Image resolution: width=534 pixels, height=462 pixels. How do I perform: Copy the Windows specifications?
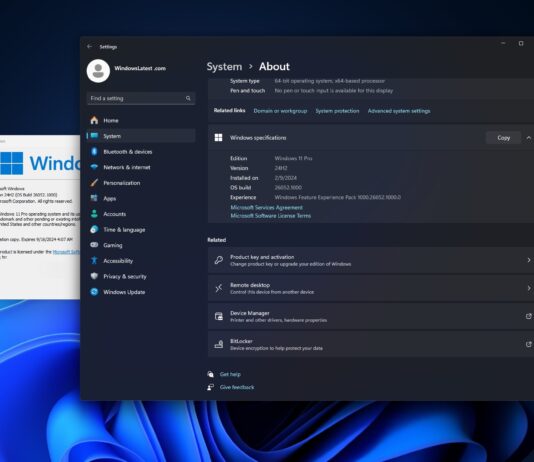pyautogui.click(x=503, y=138)
